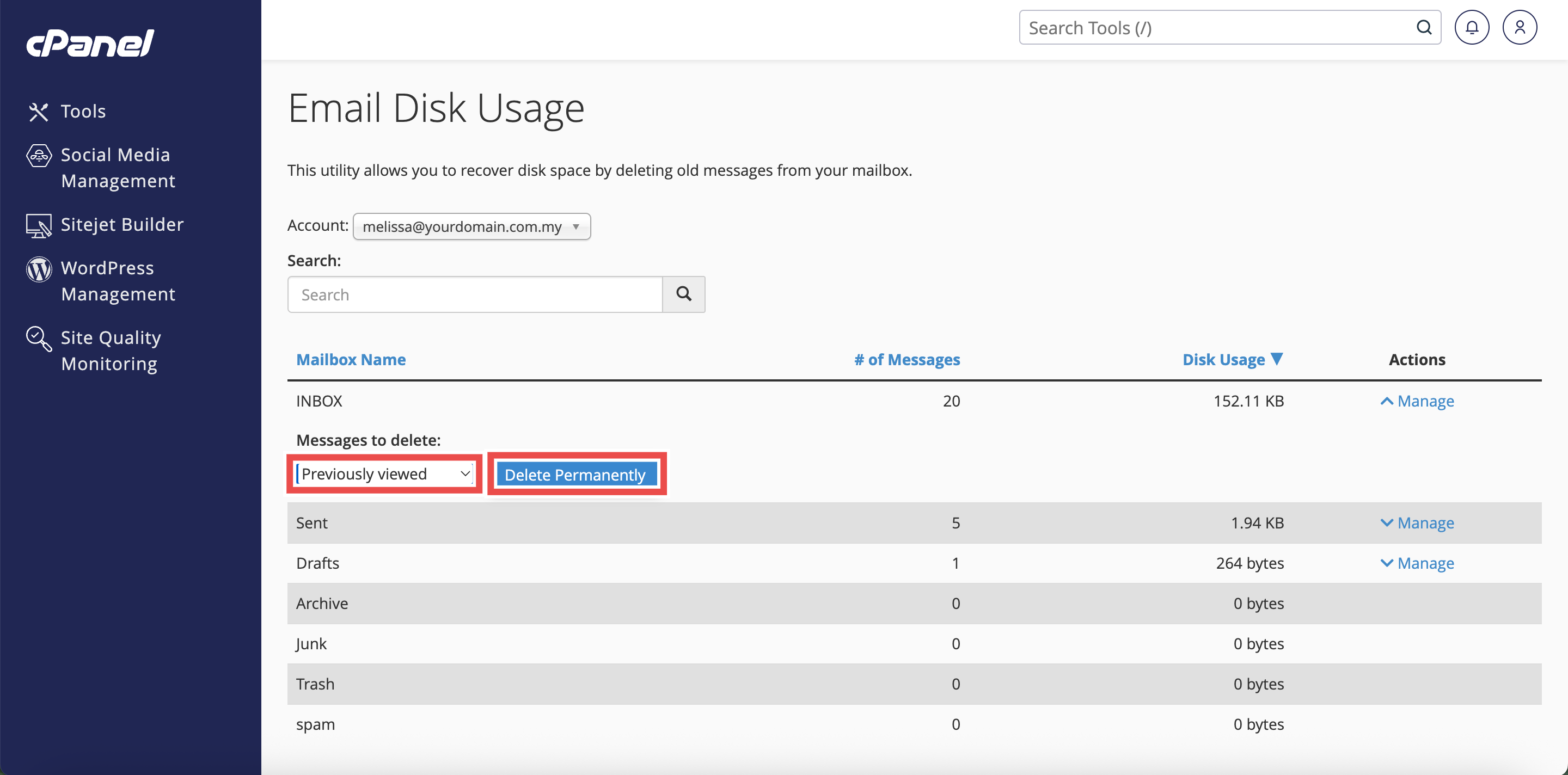Image resolution: width=1568 pixels, height=775 pixels.
Task: Click the cPanel logo
Action: click(90, 43)
